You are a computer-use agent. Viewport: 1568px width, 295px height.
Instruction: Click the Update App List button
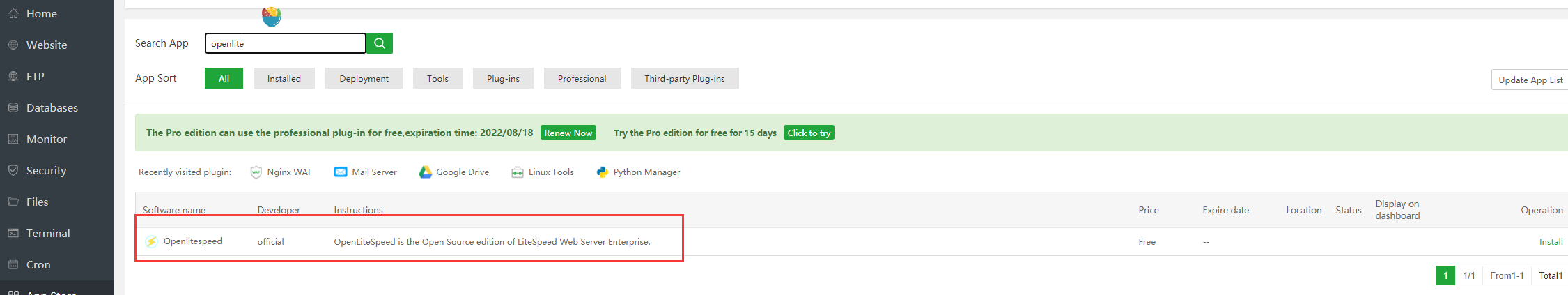[1530, 80]
